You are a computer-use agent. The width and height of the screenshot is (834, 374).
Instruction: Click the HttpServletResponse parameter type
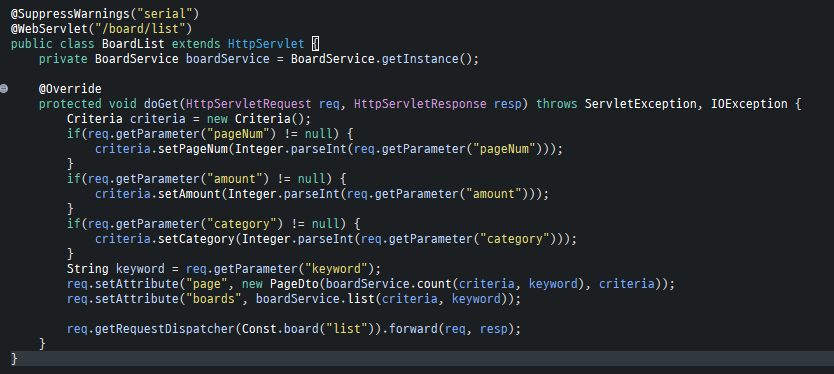pos(420,104)
